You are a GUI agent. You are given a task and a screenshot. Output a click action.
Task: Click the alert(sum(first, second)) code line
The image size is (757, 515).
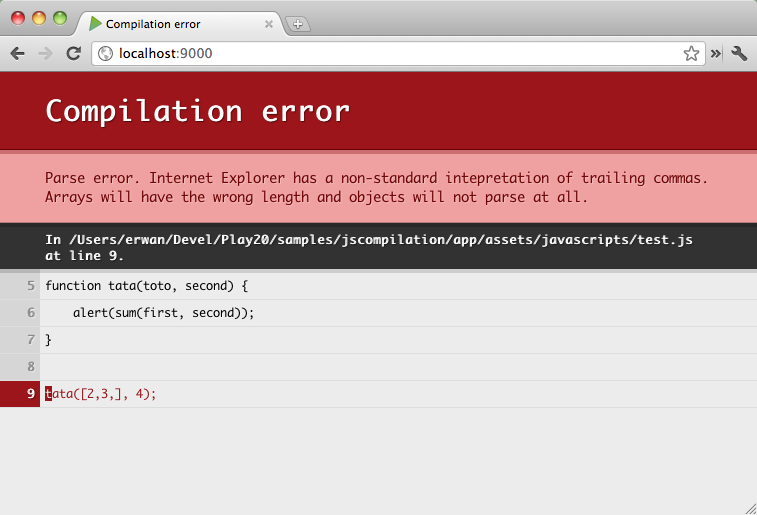coord(164,313)
